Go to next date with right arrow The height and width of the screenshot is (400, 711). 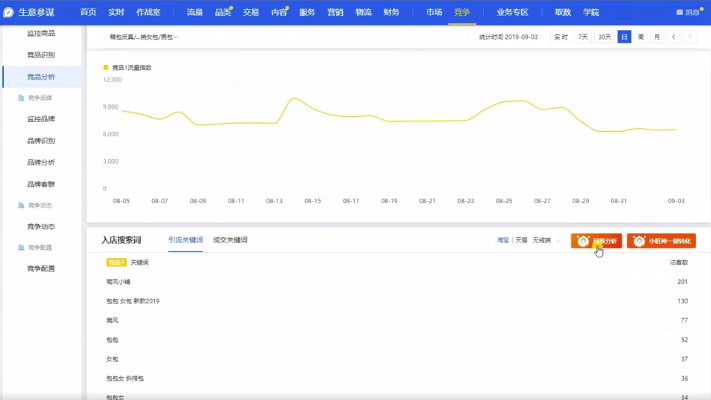[689, 37]
